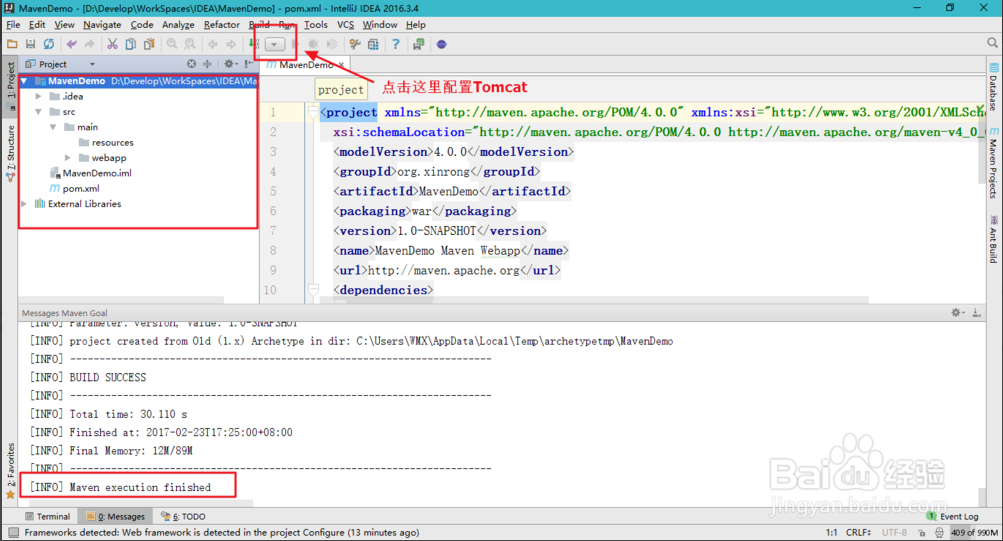Open the Terminal tool window tab
1003x541 pixels.
[47, 516]
